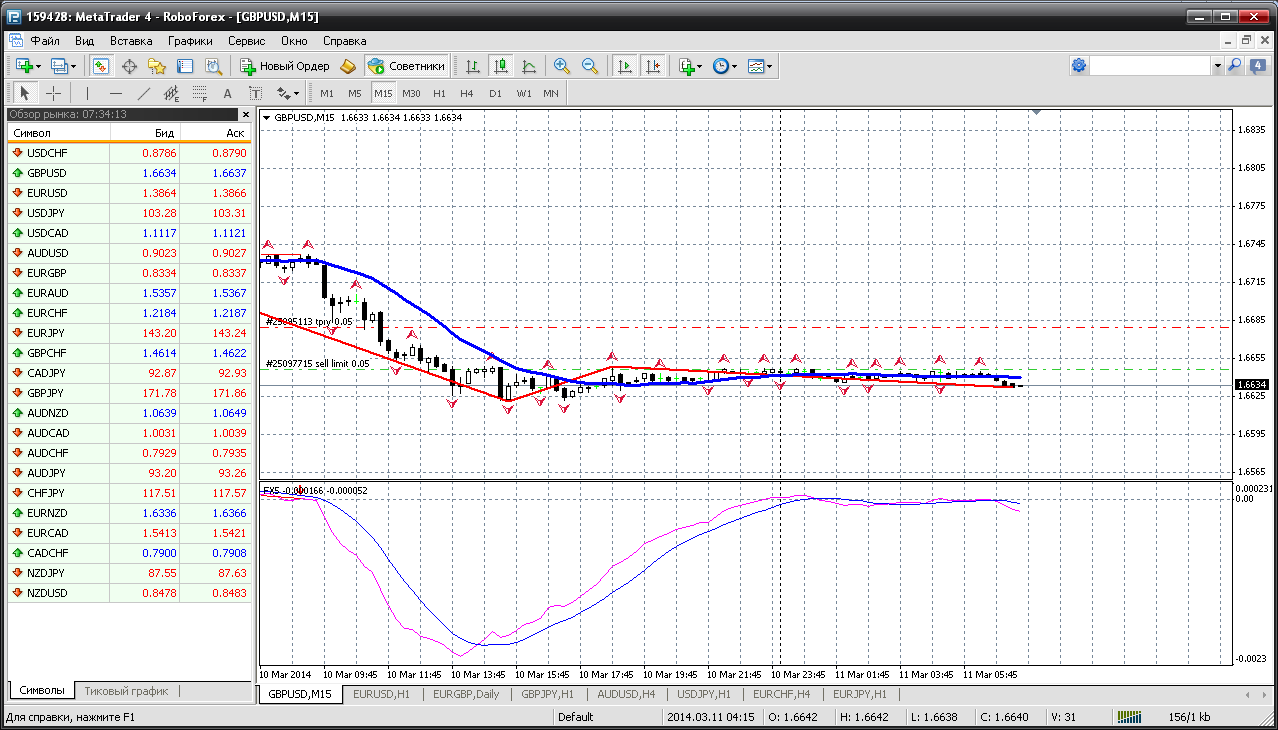Screen dimensions: 1278x730
Task: Click the Zoom Out magnifier icon
Action: 590,66
